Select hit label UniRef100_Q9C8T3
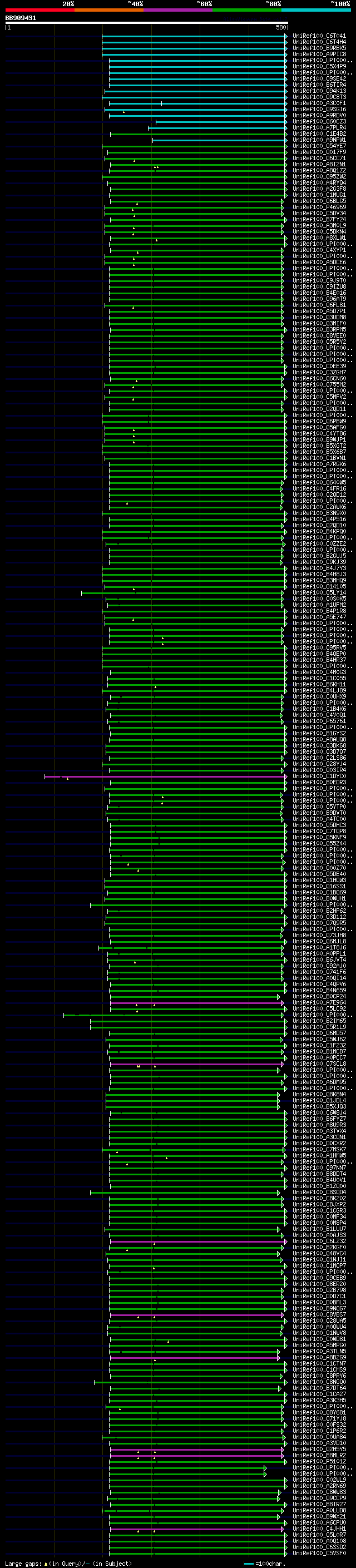 point(319,97)
